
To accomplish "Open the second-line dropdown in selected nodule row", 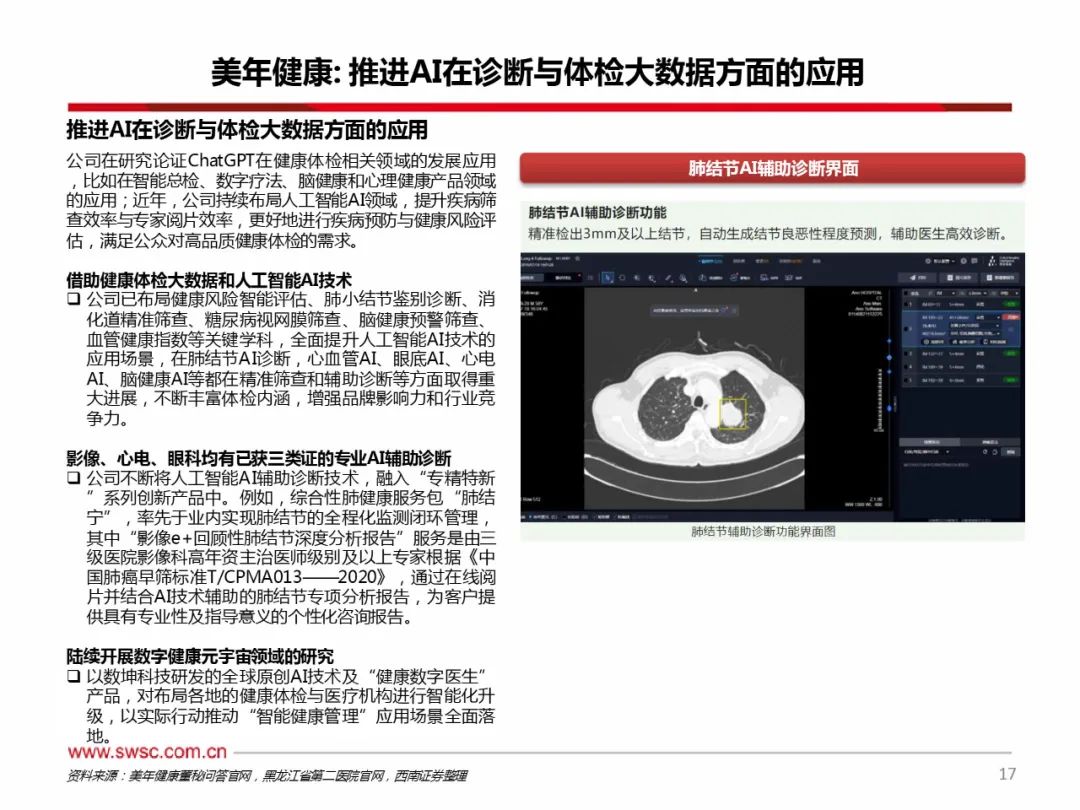I will click(x=975, y=326).
